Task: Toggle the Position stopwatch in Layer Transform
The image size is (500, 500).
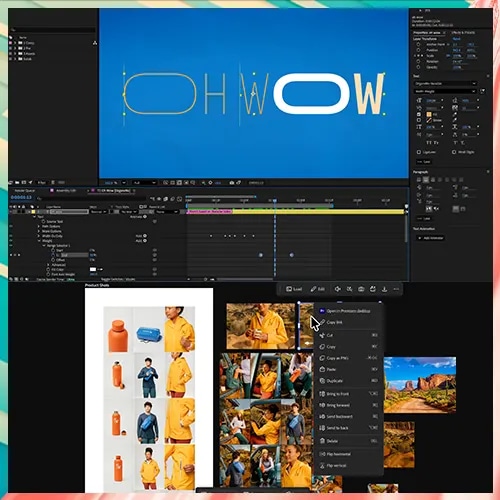Action: click(418, 50)
